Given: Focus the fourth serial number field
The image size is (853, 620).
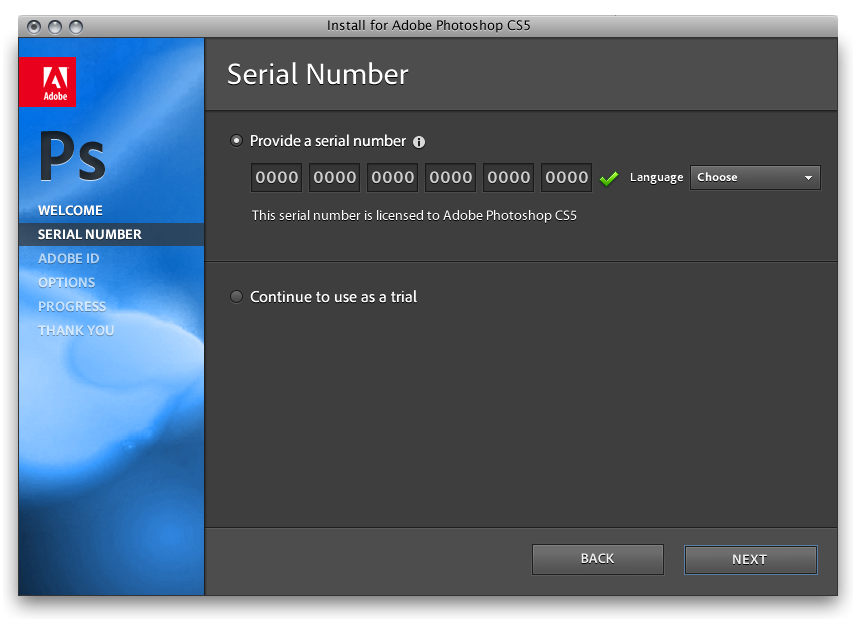Looking at the screenshot, I should 450,177.
